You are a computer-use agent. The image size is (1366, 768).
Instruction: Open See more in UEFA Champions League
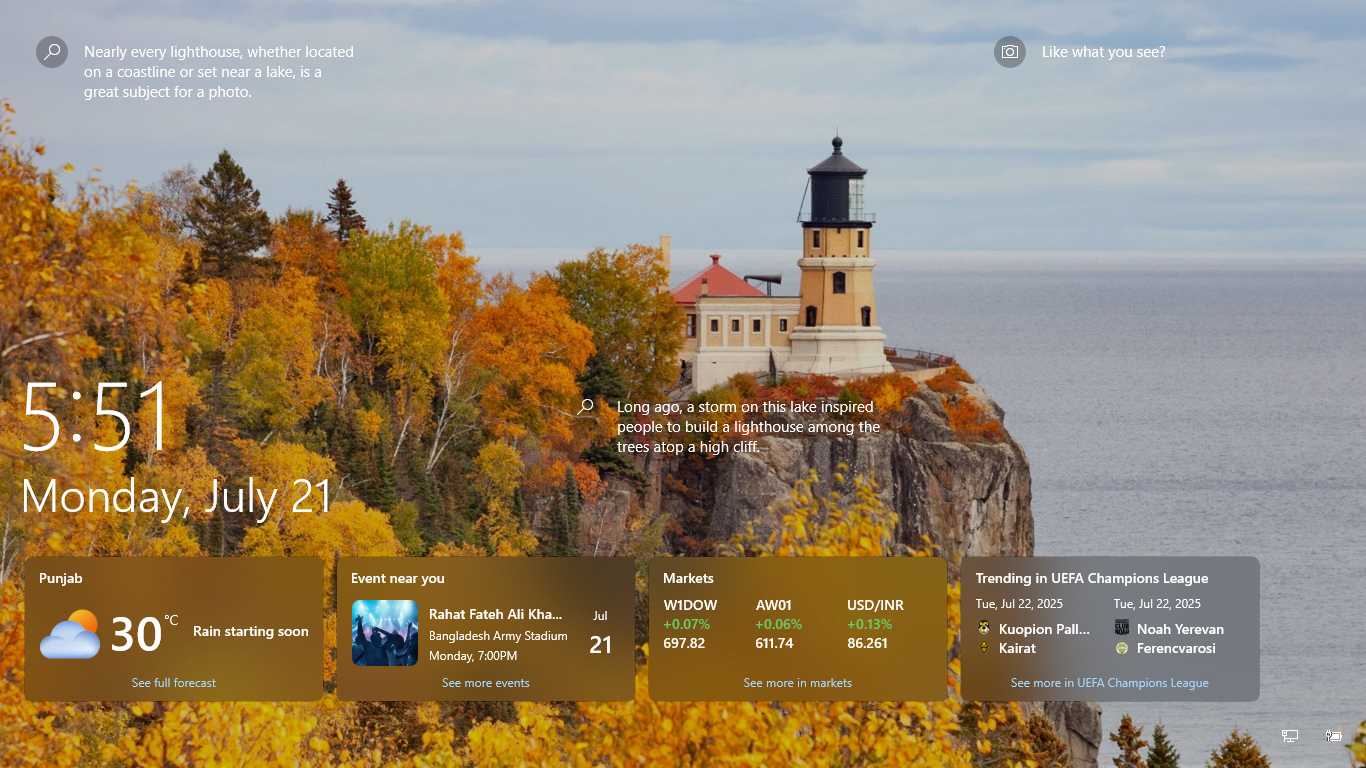pyautogui.click(x=1110, y=683)
